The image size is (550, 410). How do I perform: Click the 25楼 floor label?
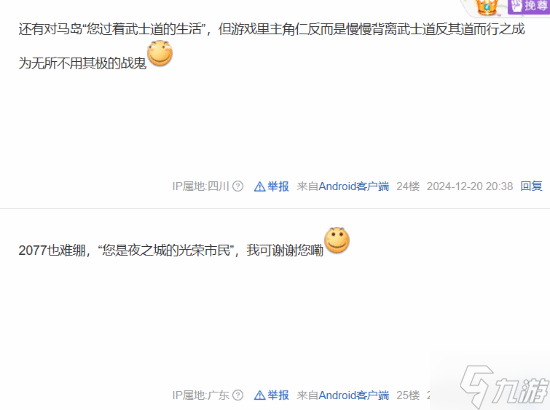(408, 395)
